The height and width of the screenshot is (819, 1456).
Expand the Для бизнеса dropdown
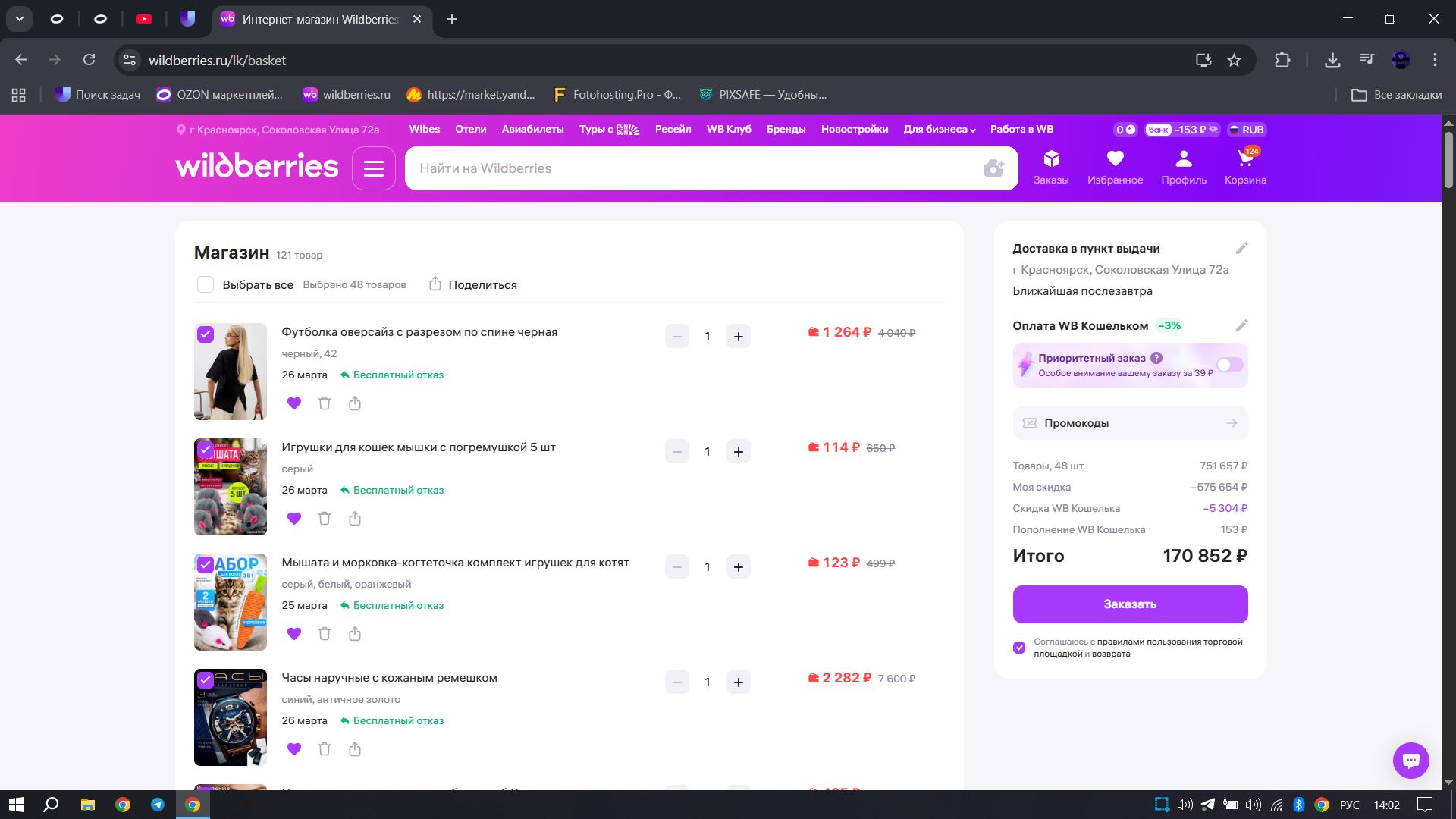click(939, 129)
